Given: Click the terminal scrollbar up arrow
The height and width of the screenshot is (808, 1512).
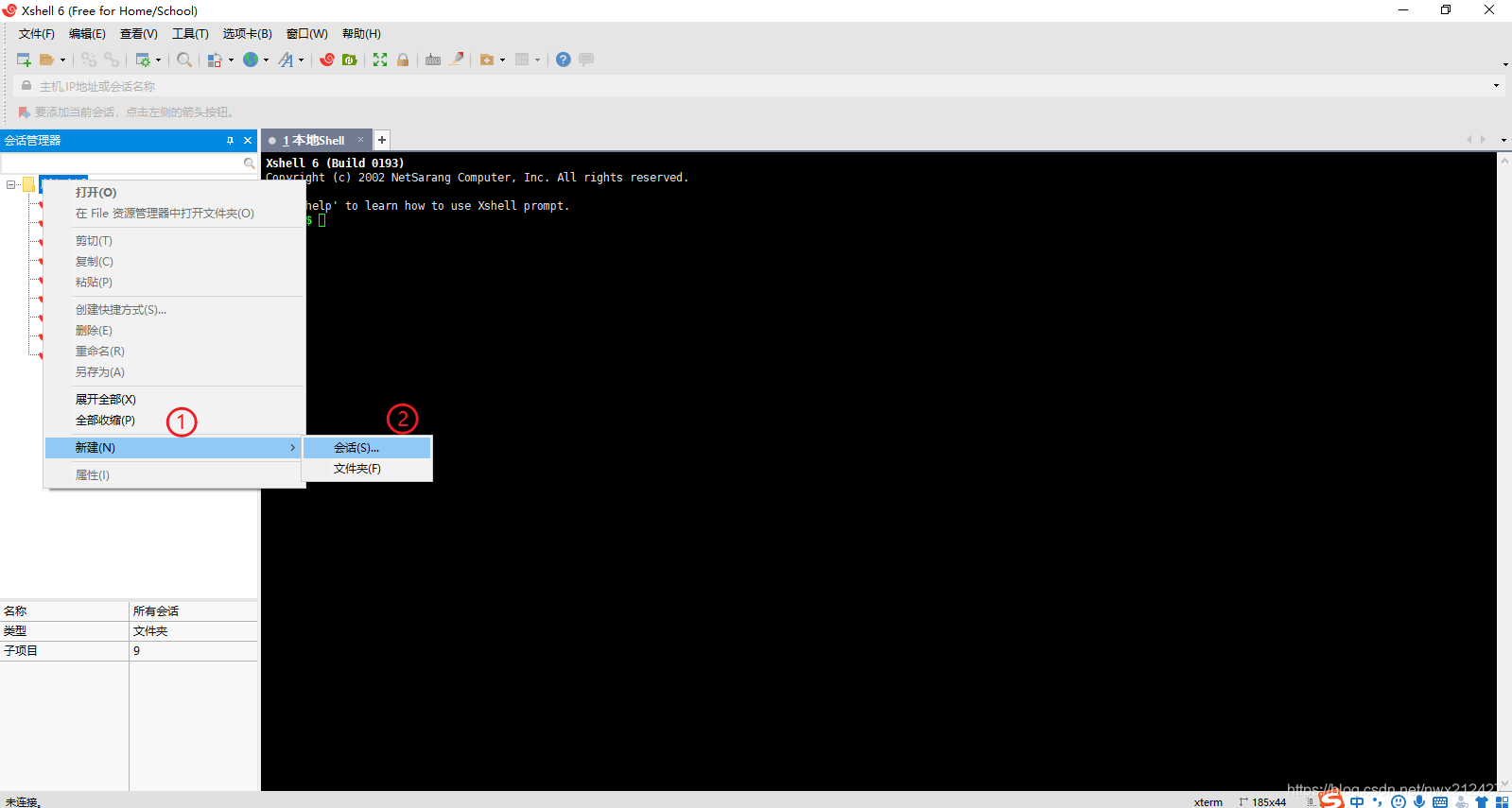Looking at the screenshot, I should (x=1504, y=161).
